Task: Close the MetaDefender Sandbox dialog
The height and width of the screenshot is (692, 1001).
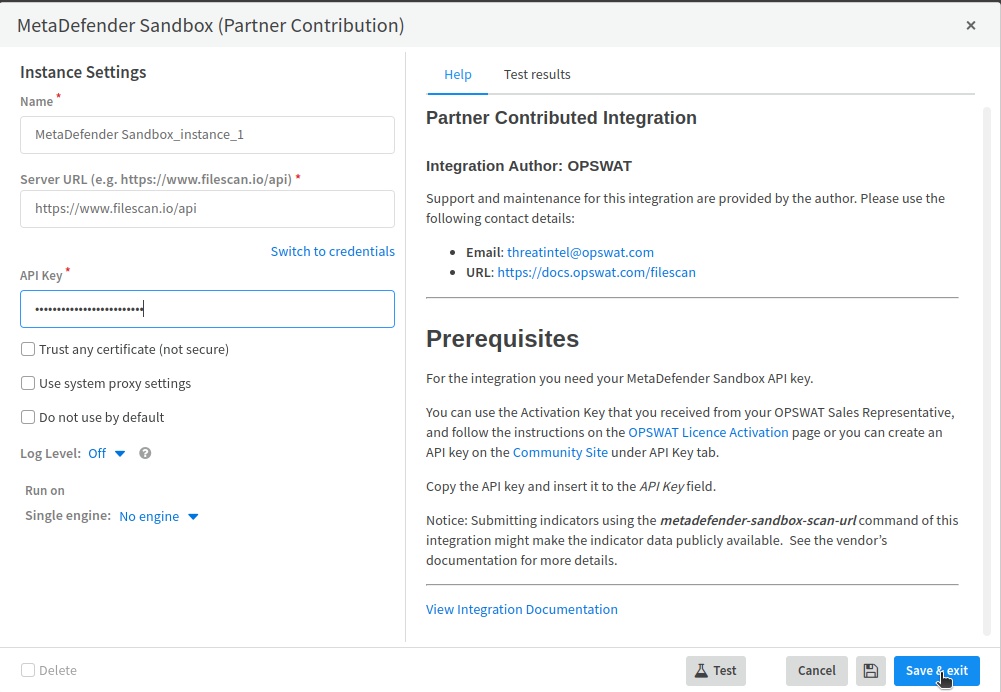Action: [x=970, y=26]
